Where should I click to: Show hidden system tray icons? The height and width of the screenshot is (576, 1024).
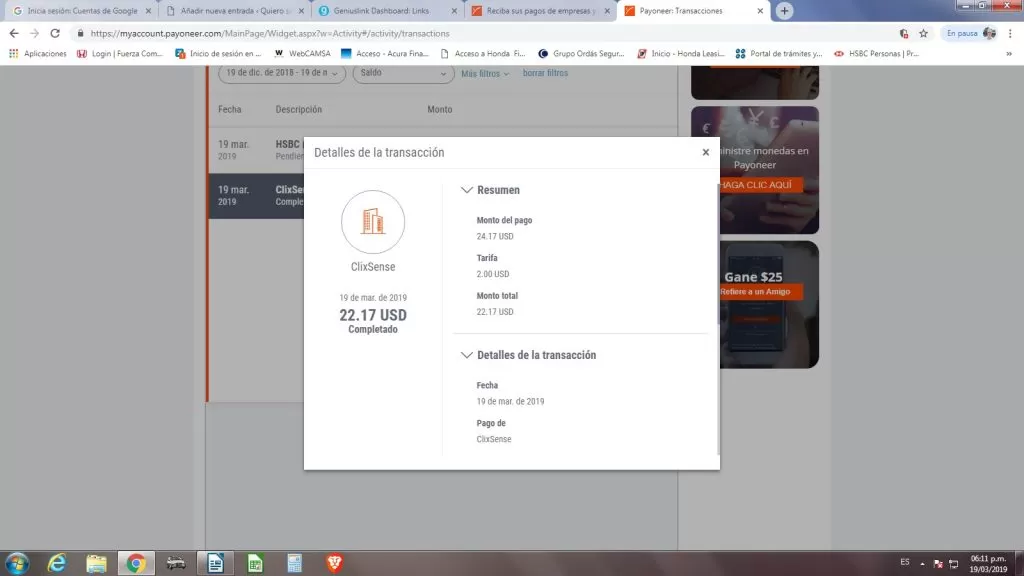click(922, 563)
